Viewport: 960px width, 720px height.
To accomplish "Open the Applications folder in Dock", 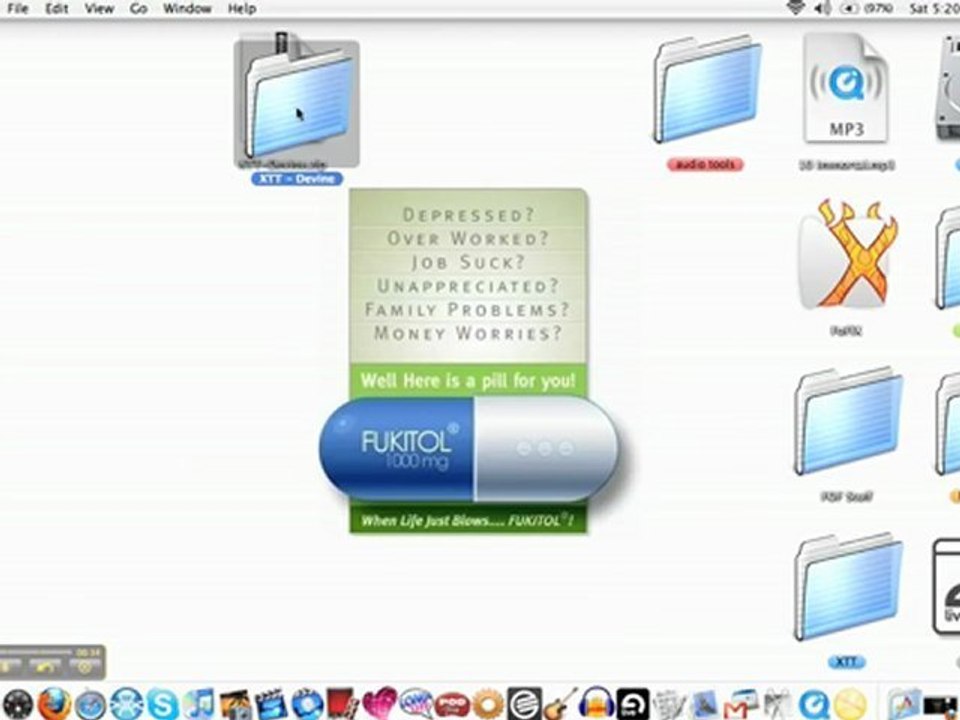I will (904, 704).
